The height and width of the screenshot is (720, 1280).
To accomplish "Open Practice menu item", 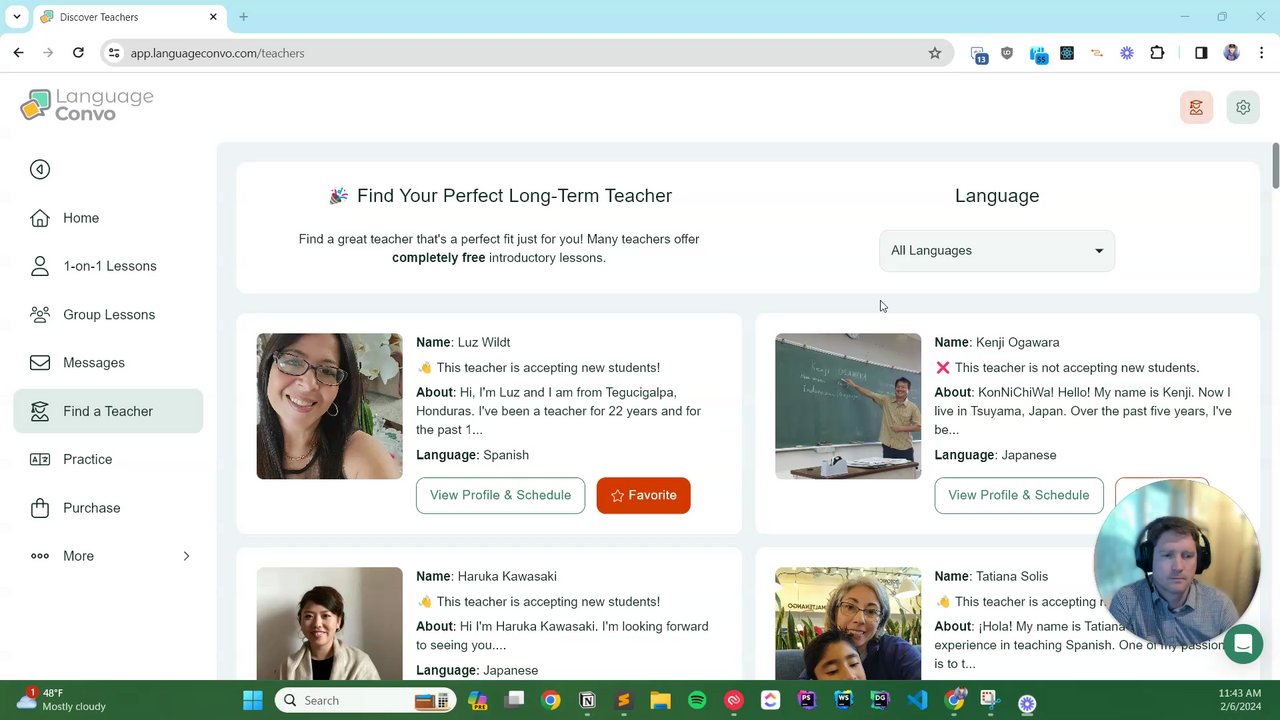I will click(108, 459).
